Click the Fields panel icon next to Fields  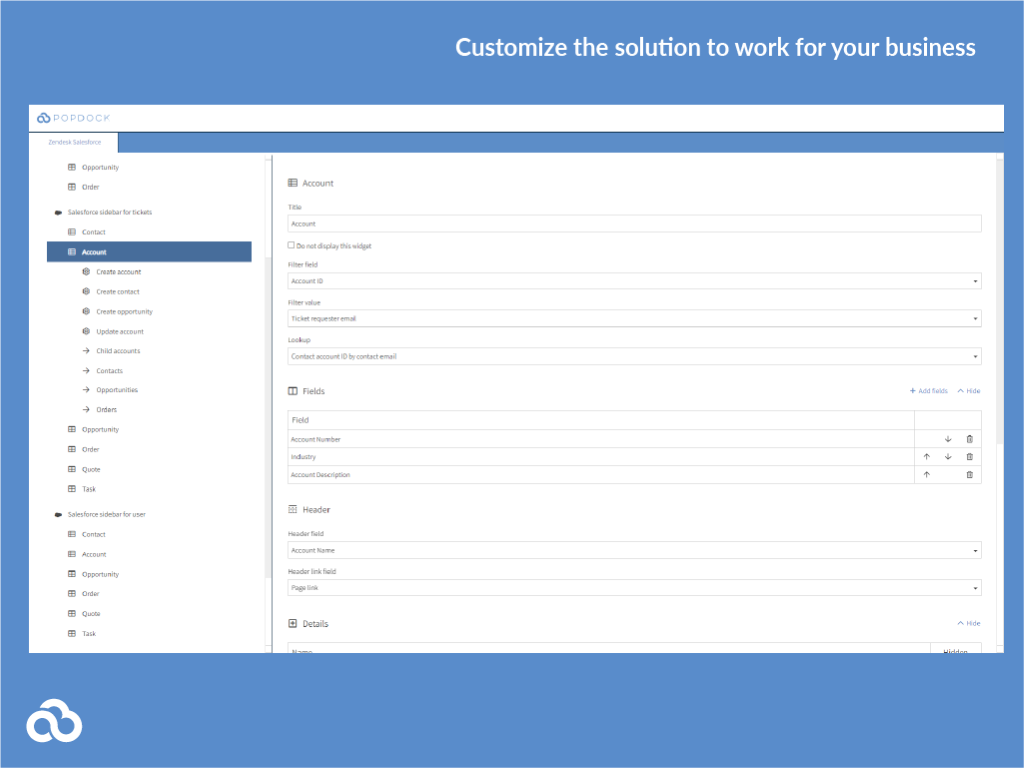291,391
